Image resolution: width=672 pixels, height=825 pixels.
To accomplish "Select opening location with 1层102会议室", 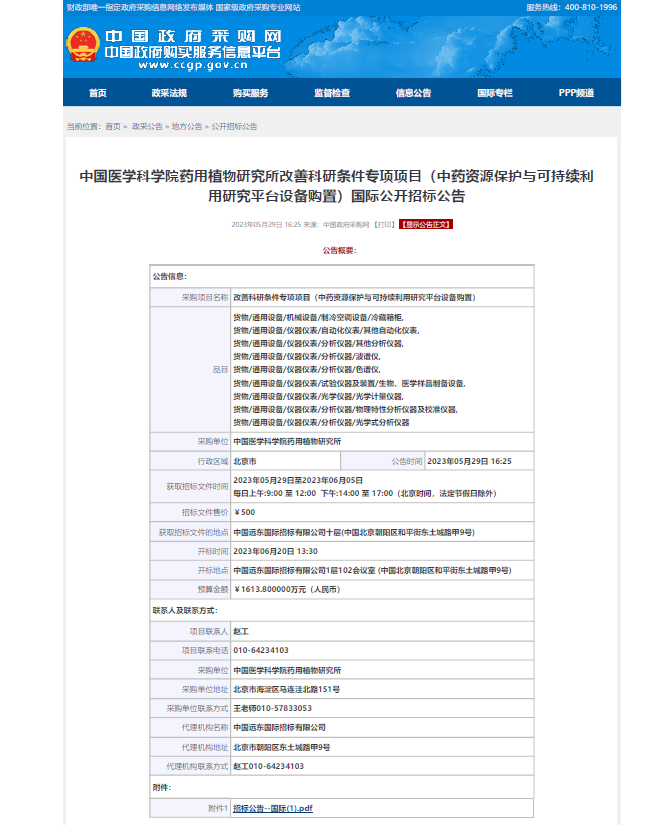I will pos(373,570).
